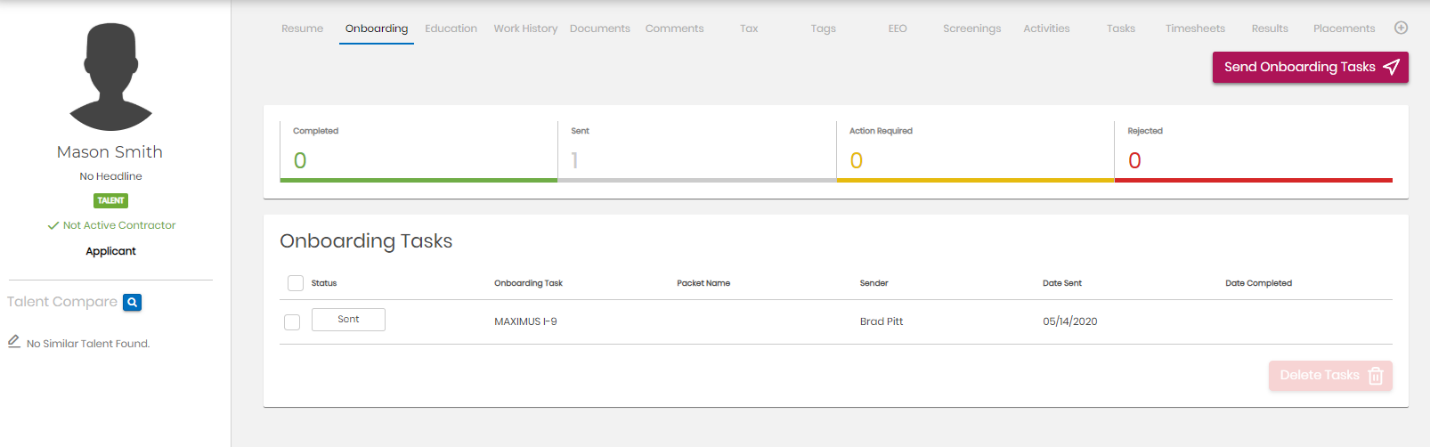
Task: Click the date 05/14/2020
Action: [x=1071, y=322]
